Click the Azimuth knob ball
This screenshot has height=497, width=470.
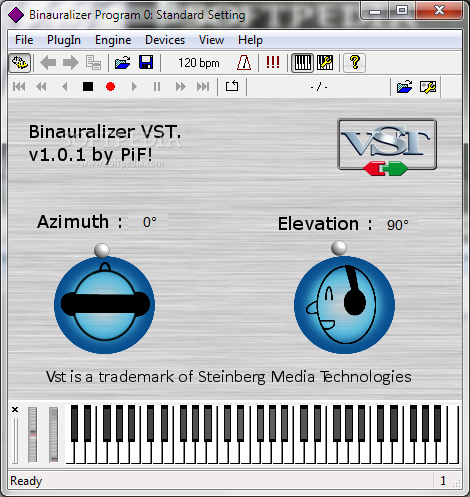102,250
